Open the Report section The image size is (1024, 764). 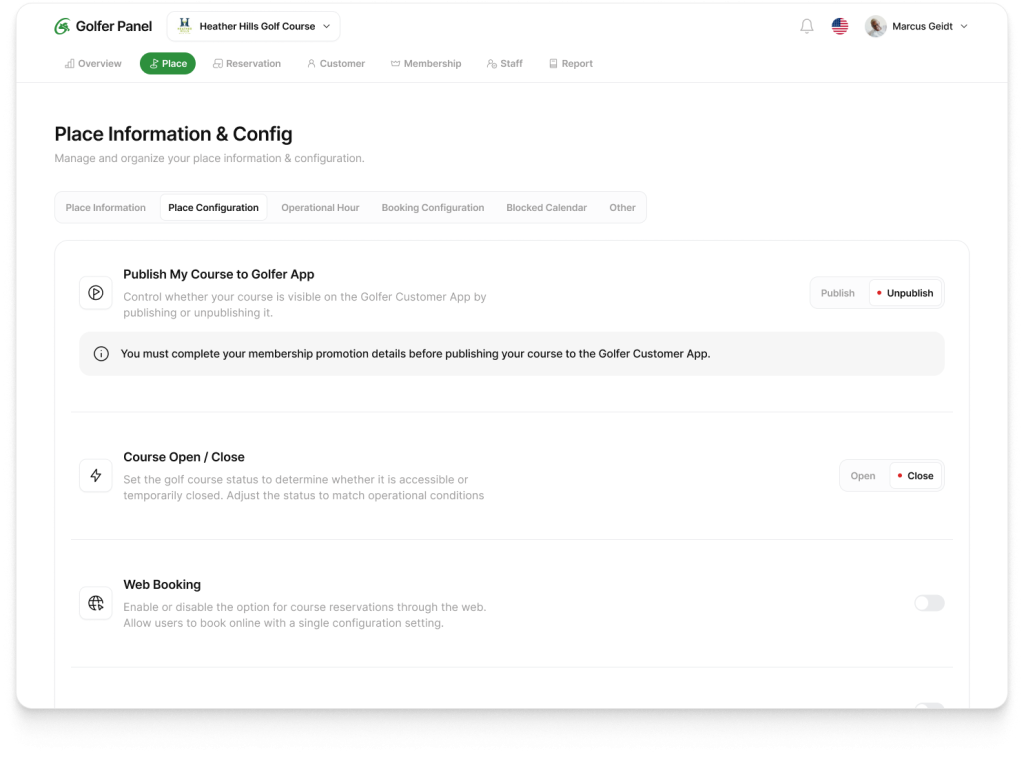571,63
